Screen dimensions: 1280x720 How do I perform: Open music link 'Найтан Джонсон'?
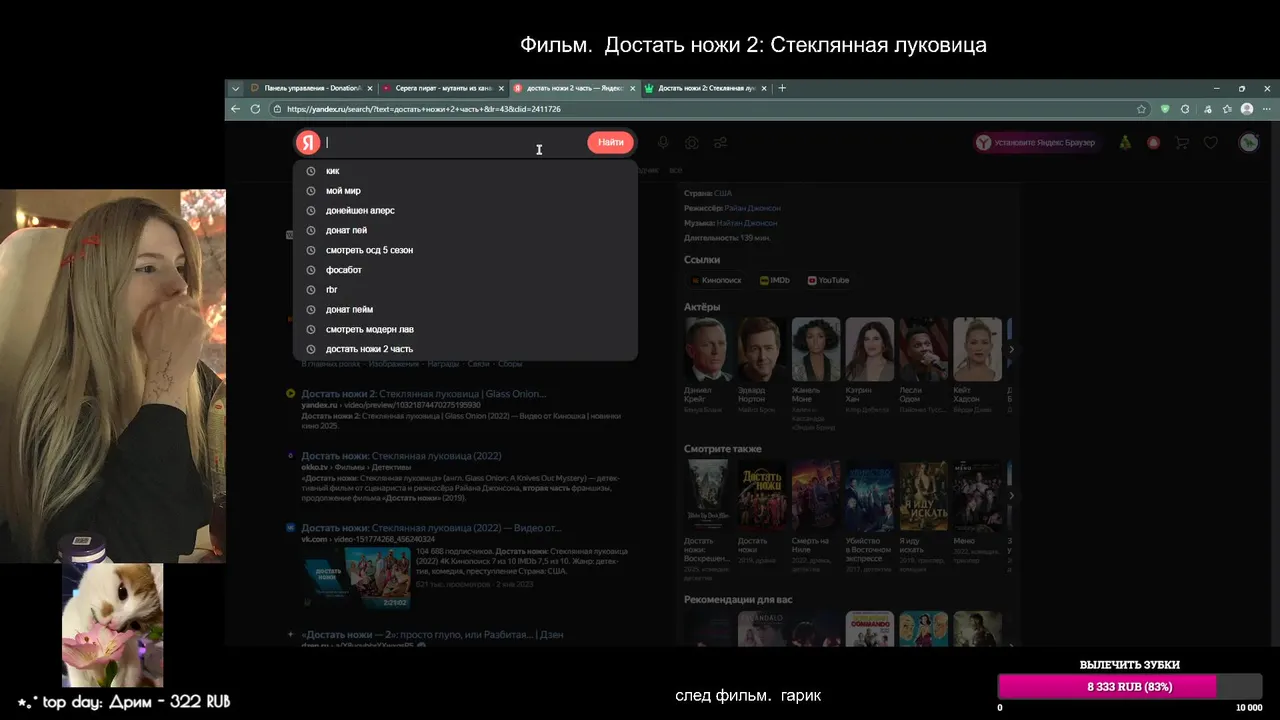pyautogui.click(x=747, y=223)
